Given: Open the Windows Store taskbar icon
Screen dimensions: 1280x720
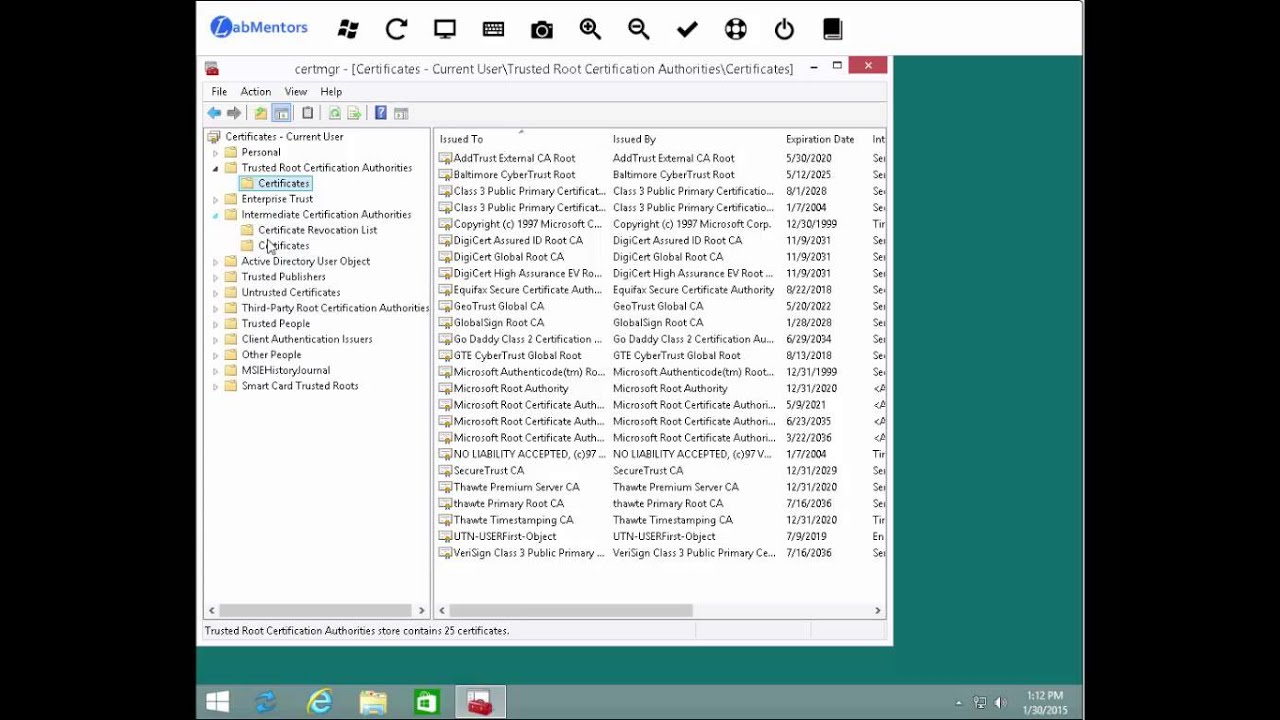Looking at the screenshot, I should click(x=427, y=702).
